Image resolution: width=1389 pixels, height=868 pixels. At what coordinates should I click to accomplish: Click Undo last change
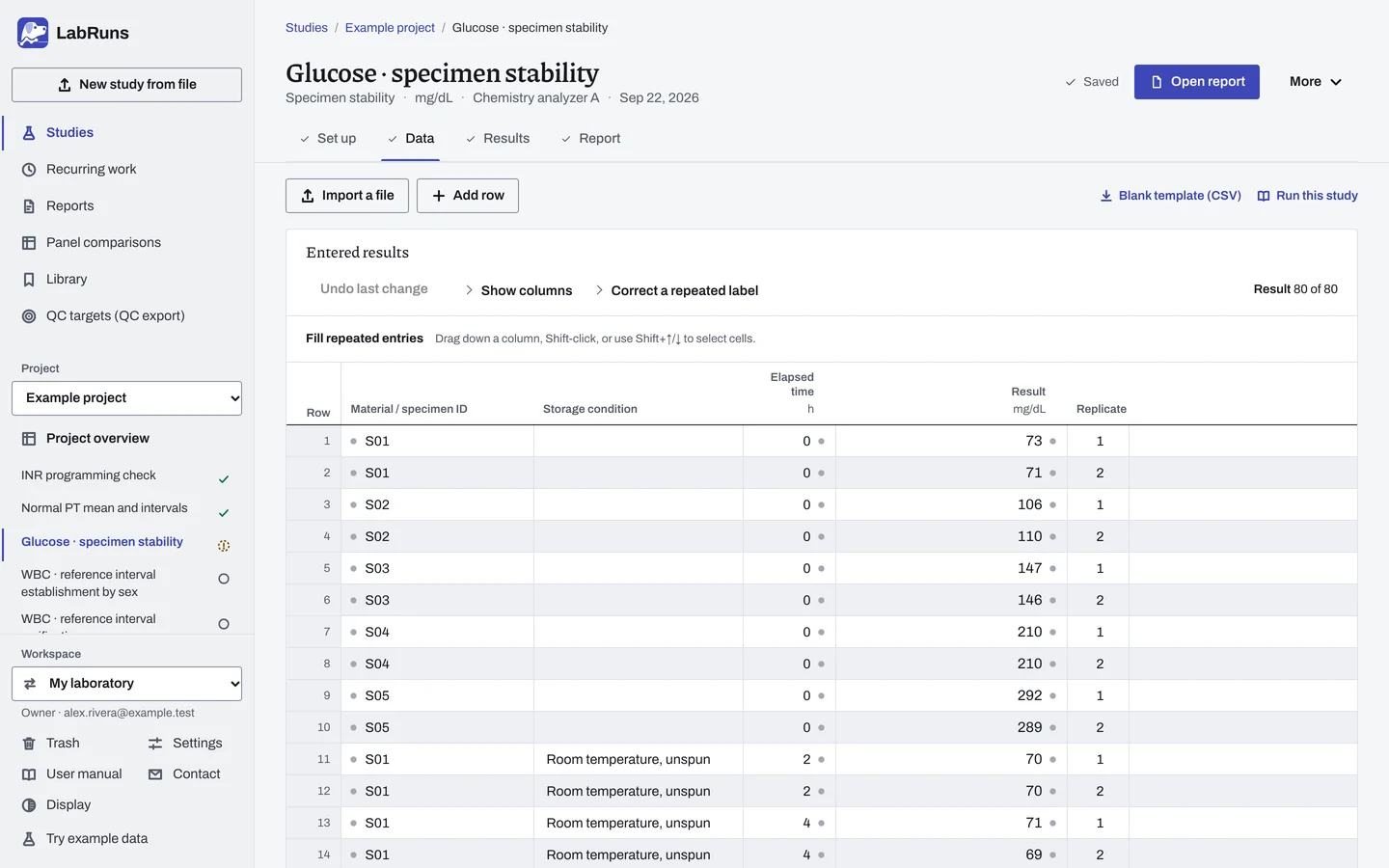click(374, 289)
